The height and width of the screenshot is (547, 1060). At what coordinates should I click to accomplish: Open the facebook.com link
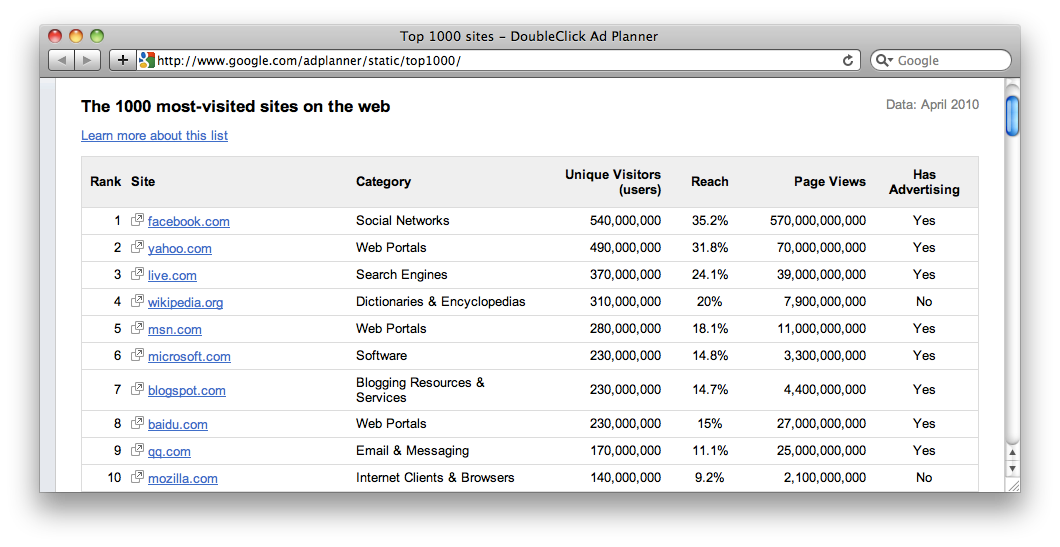click(189, 221)
